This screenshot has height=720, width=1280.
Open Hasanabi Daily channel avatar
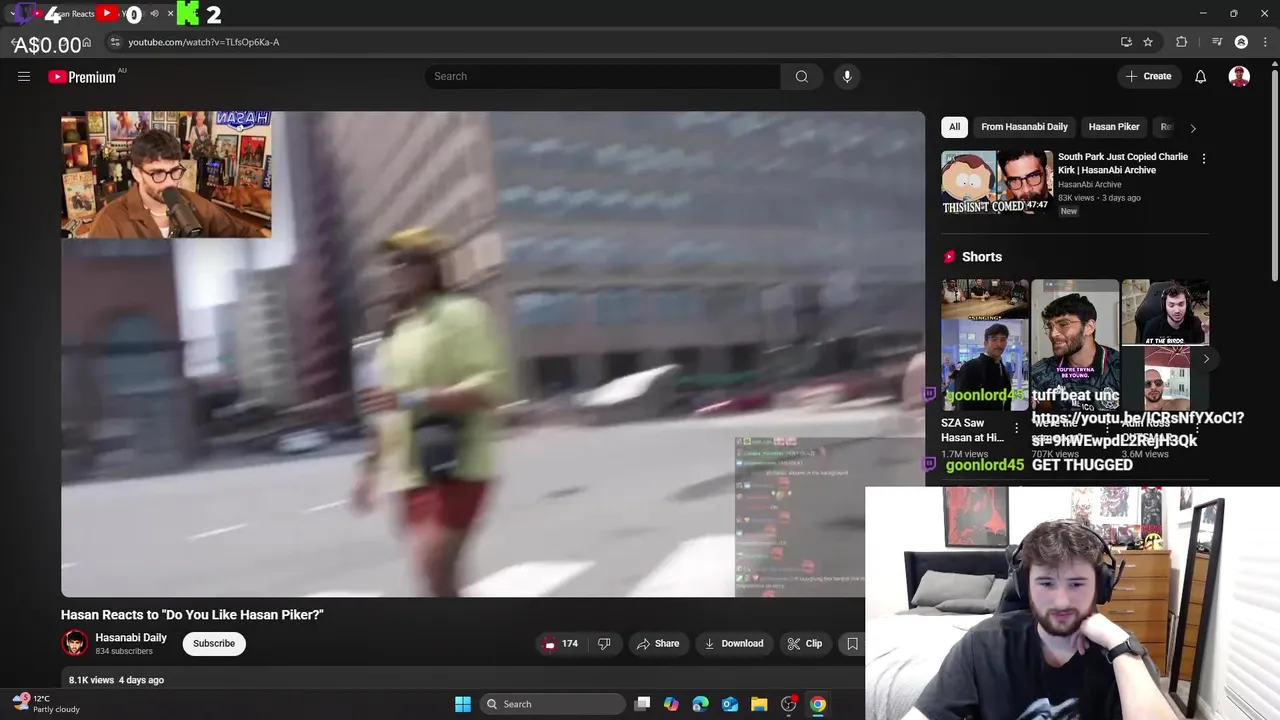[75, 643]
